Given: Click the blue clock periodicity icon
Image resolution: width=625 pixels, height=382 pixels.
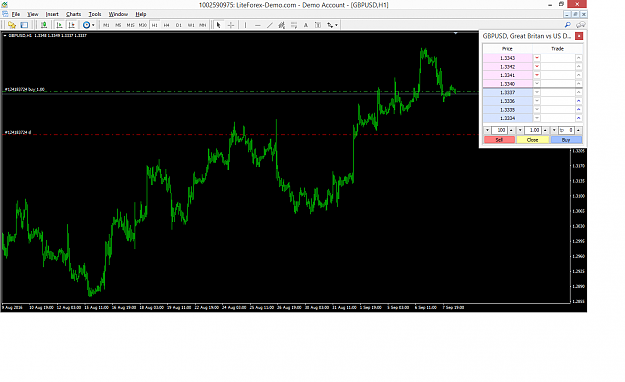Looking at the screenshot, I should (86, 25).
